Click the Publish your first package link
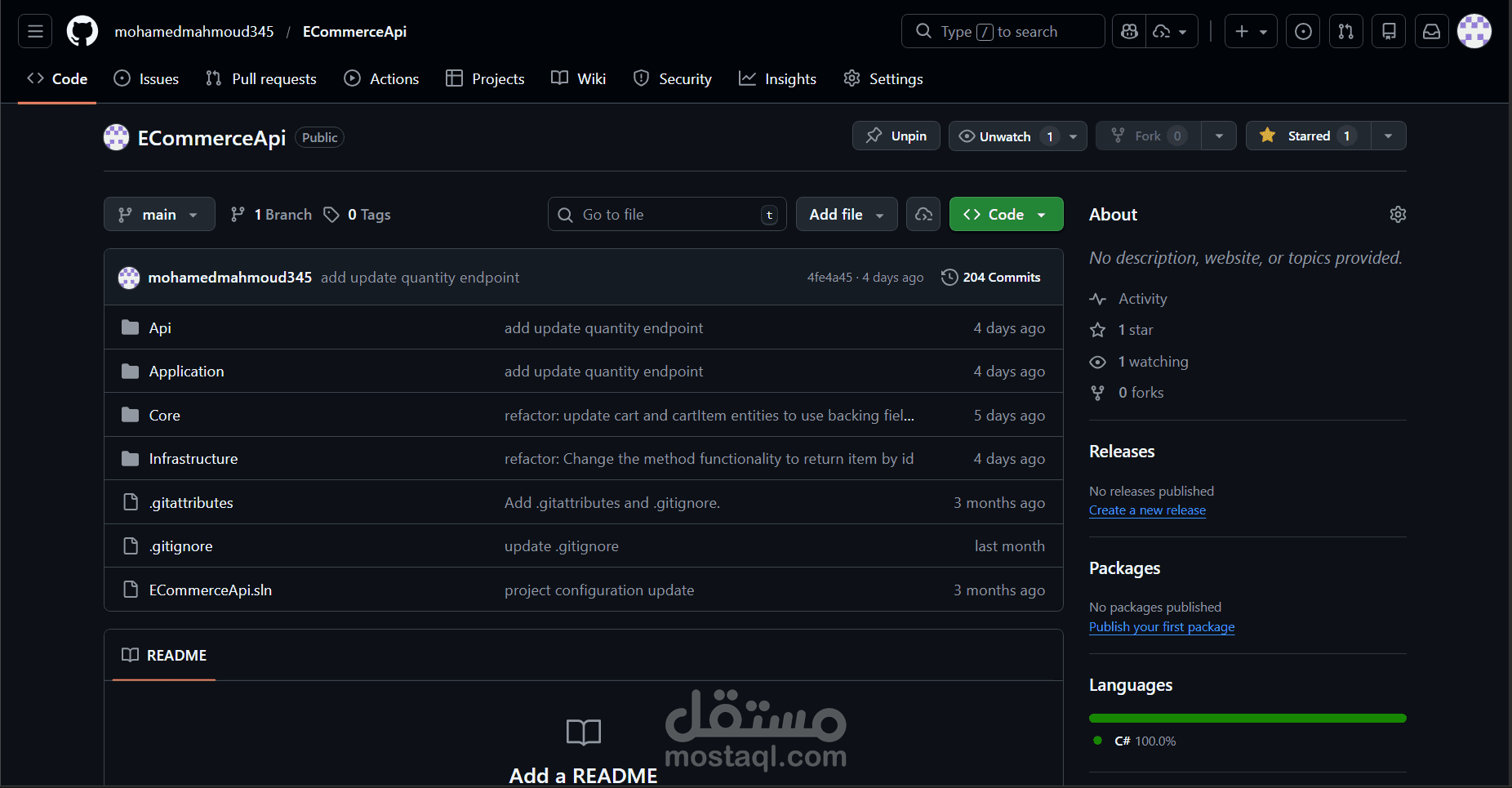The width and height of the screenshot is (1512, 788). [x=1162, y=626]
